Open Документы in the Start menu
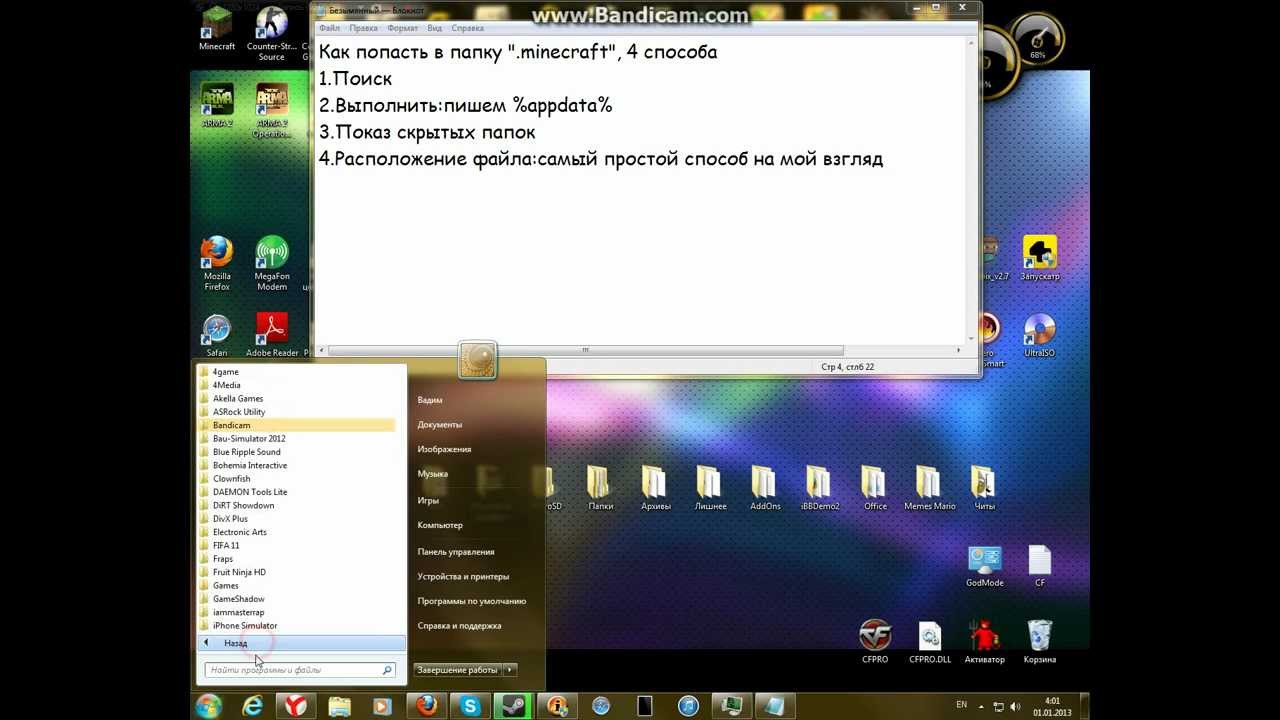1280x720 pixels. tap(439, 425)
